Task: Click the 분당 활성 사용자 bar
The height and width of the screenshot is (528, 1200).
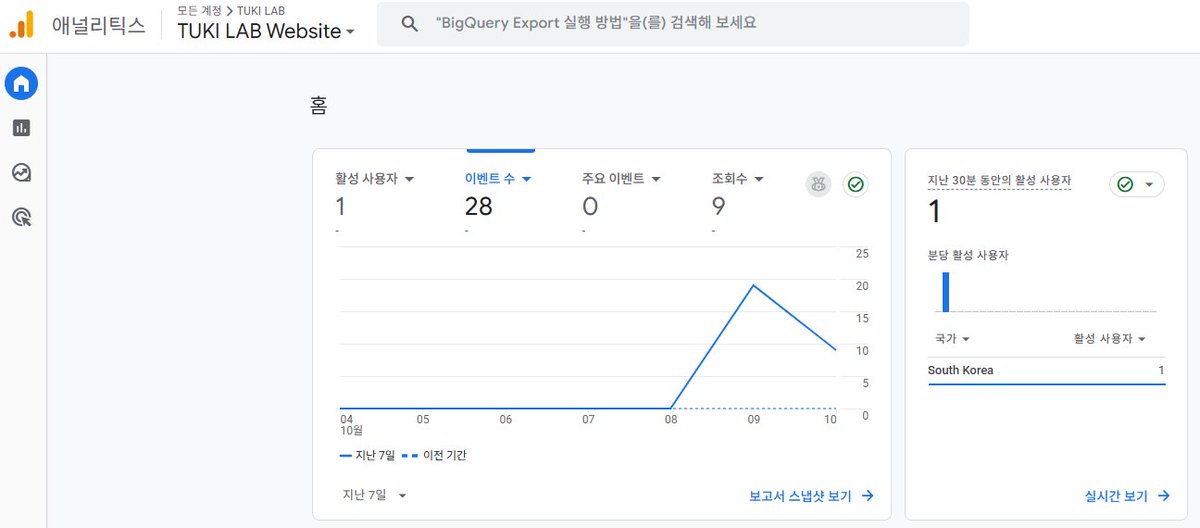Action: click(946, 292)
